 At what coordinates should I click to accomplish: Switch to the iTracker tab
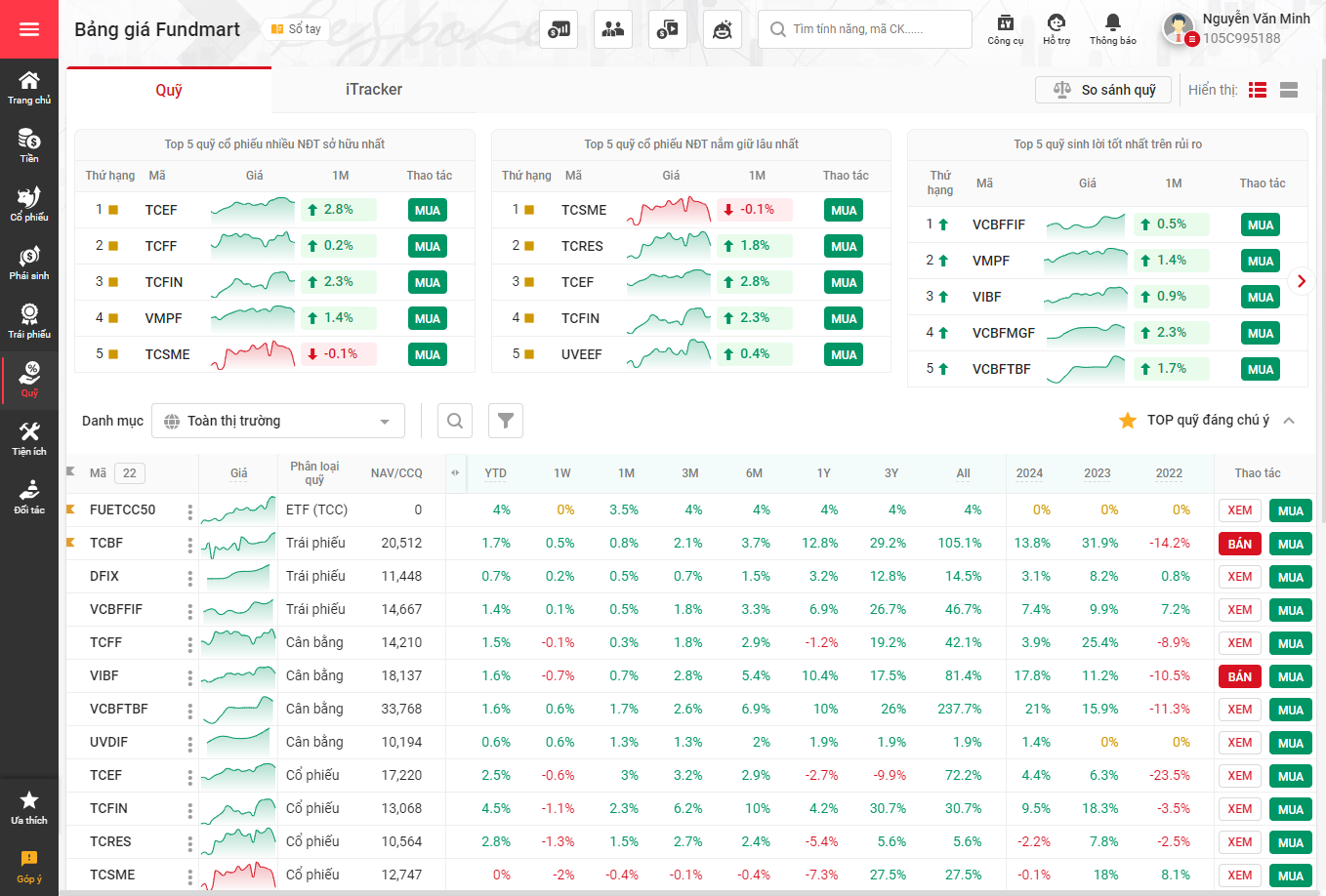click(373, 90)
